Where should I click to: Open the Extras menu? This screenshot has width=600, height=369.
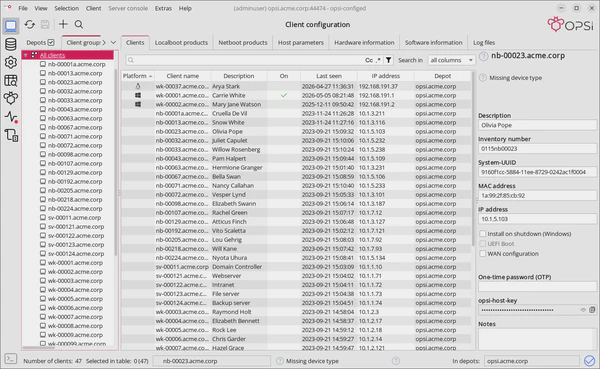[163, 8]
